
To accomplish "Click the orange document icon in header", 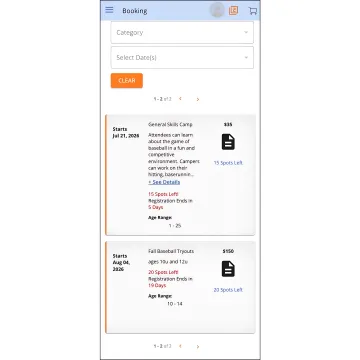I will click(x=234, y=10).
